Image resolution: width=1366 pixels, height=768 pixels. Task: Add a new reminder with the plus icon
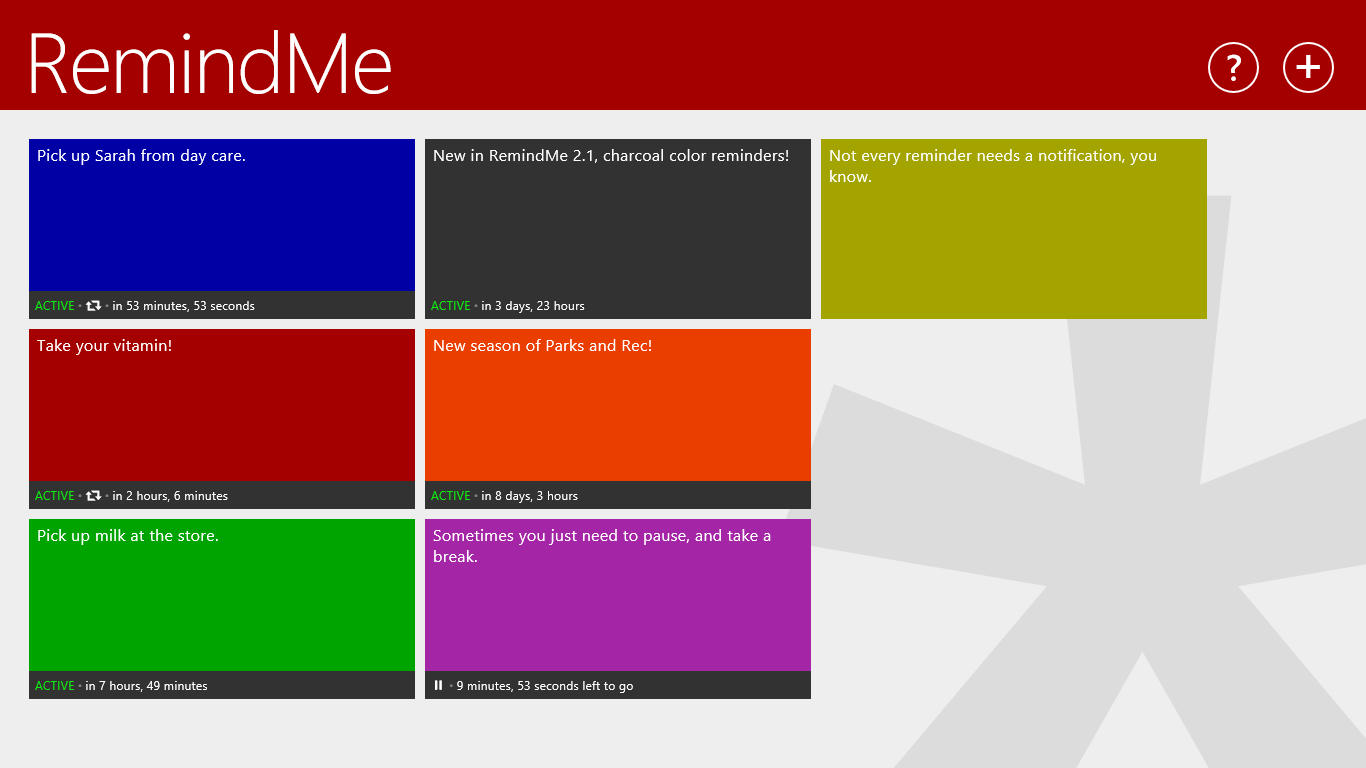pos(1308,67)
